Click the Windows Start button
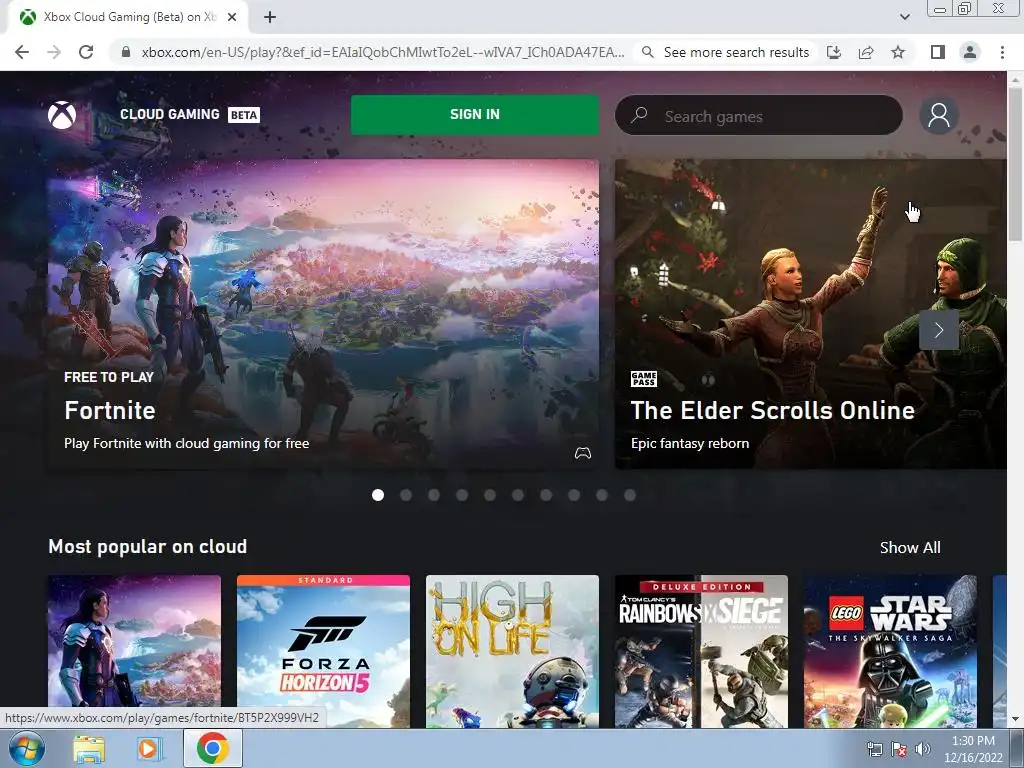1024x768 pixels. (x=26, y=748)
